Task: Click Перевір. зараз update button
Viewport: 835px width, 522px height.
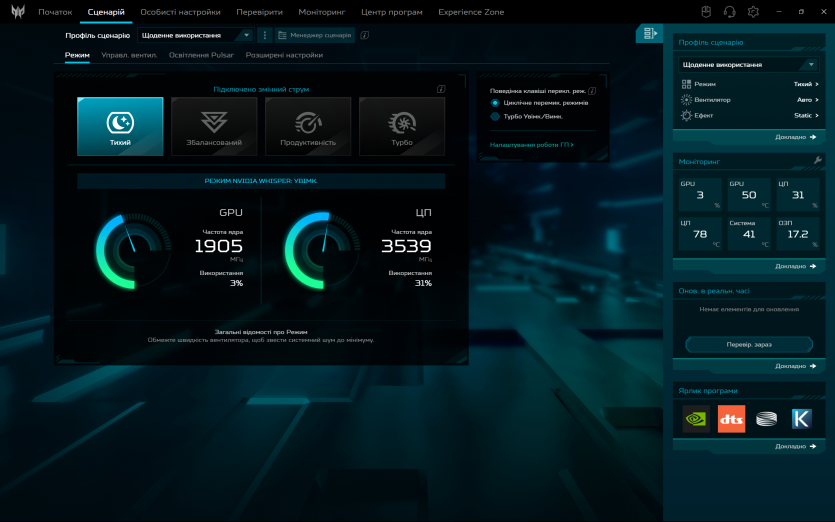Action: tap(749, 344)
